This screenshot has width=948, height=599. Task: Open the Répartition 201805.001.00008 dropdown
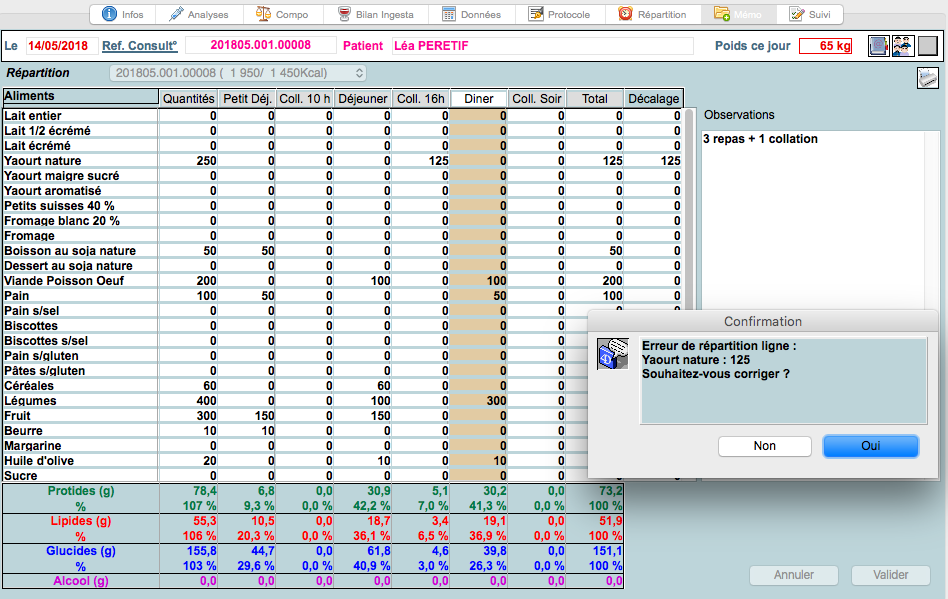point(238,73)
